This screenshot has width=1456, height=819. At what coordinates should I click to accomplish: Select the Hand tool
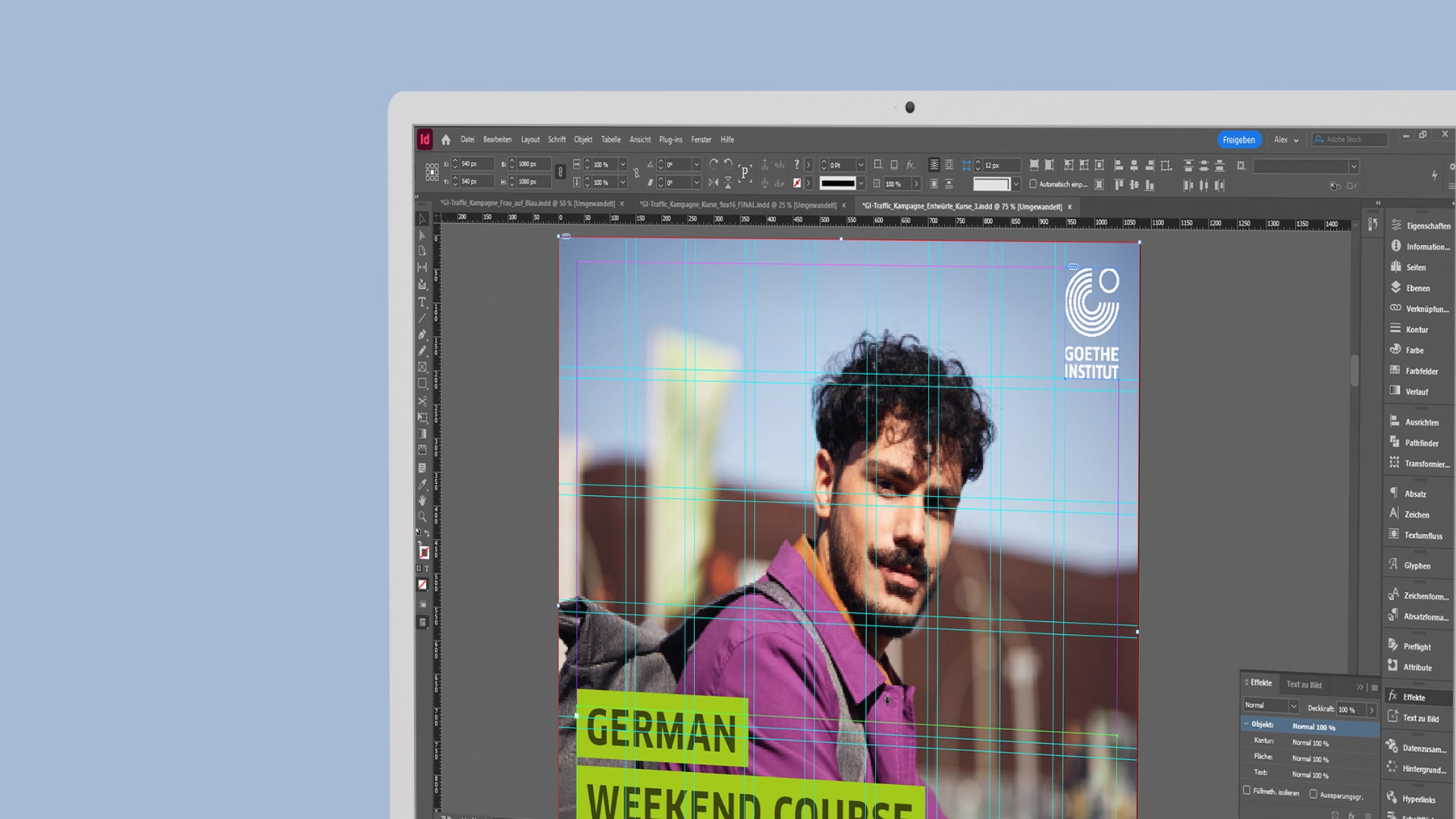pyautogui.click(x=422, y=500)
